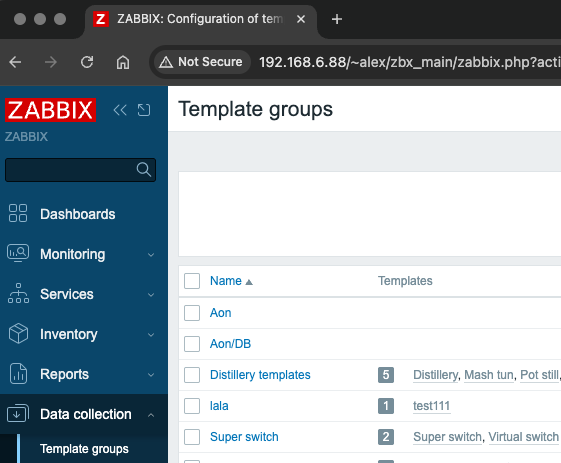Image resolution: width=561 pixels, height=463 pixels.
Task: Click the sidebar search magnifier icon
Action: click(144, 170)
